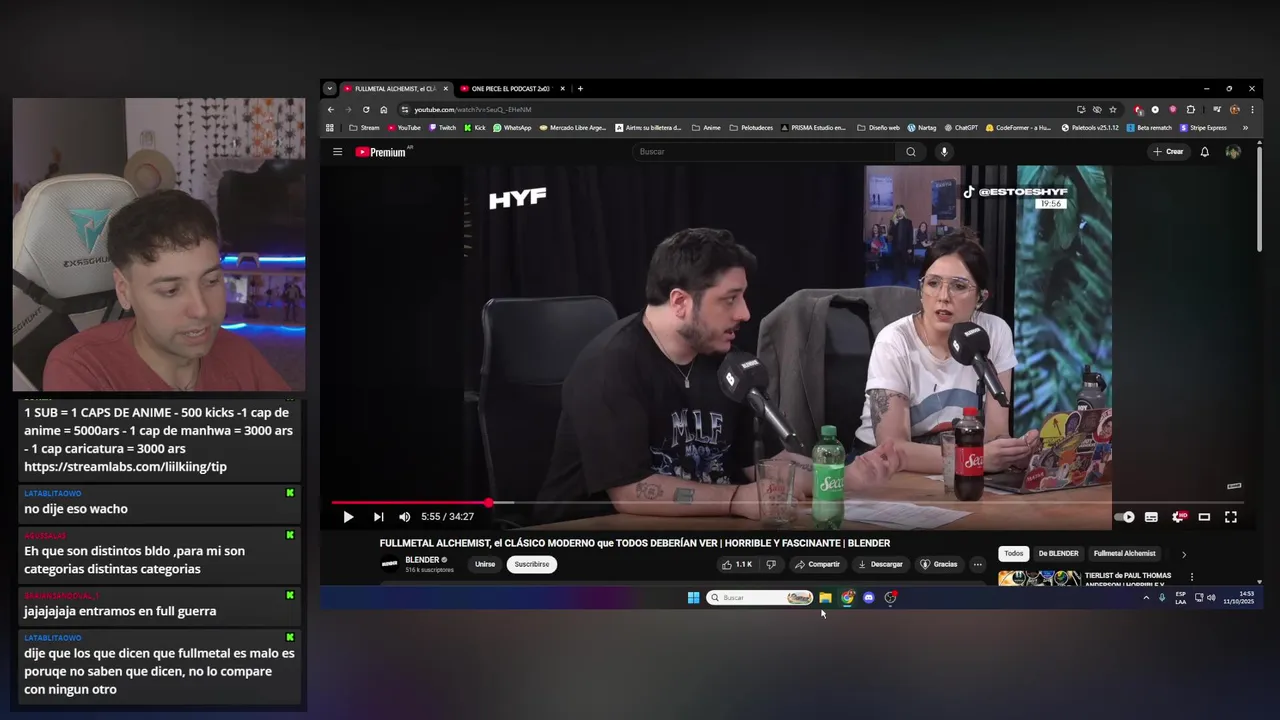
Task: Bookmark this page with star
Action: tap(1113, 110)
